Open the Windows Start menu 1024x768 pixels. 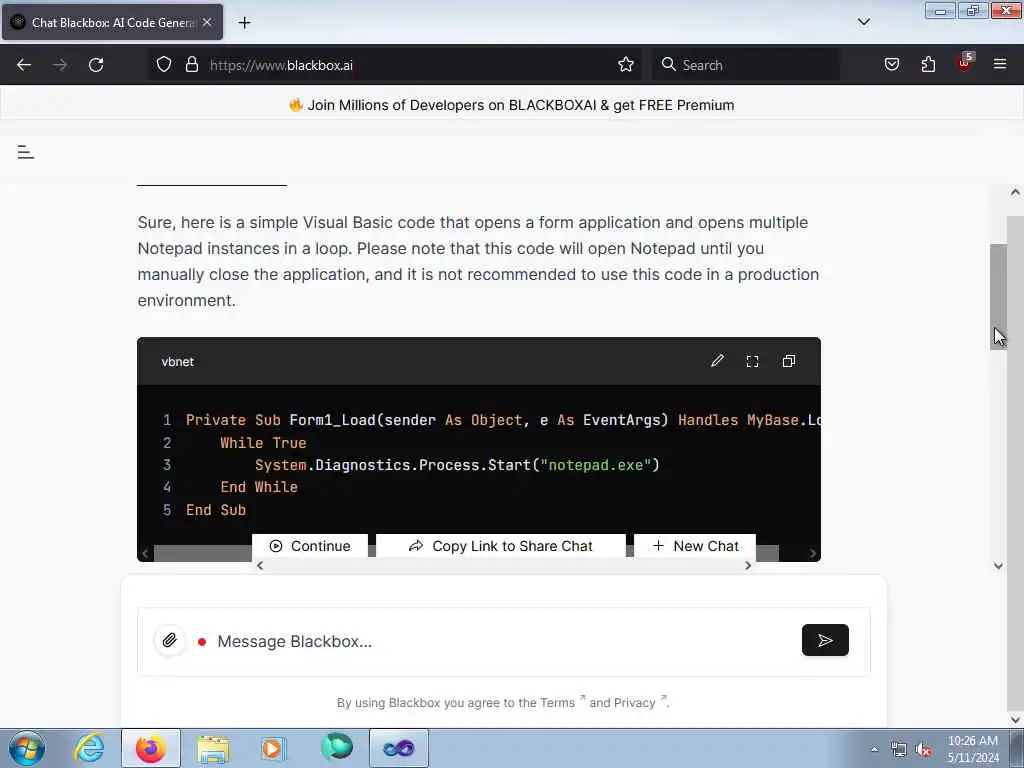(27, 748)
